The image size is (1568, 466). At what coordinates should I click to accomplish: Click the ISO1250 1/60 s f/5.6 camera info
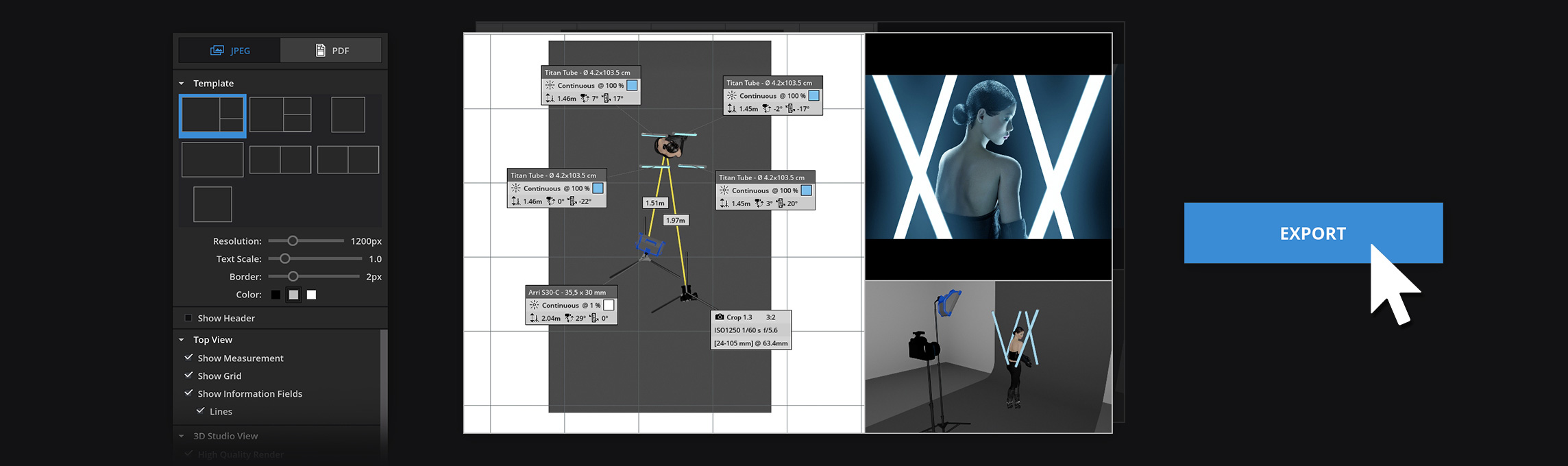(x=746, y=330)
